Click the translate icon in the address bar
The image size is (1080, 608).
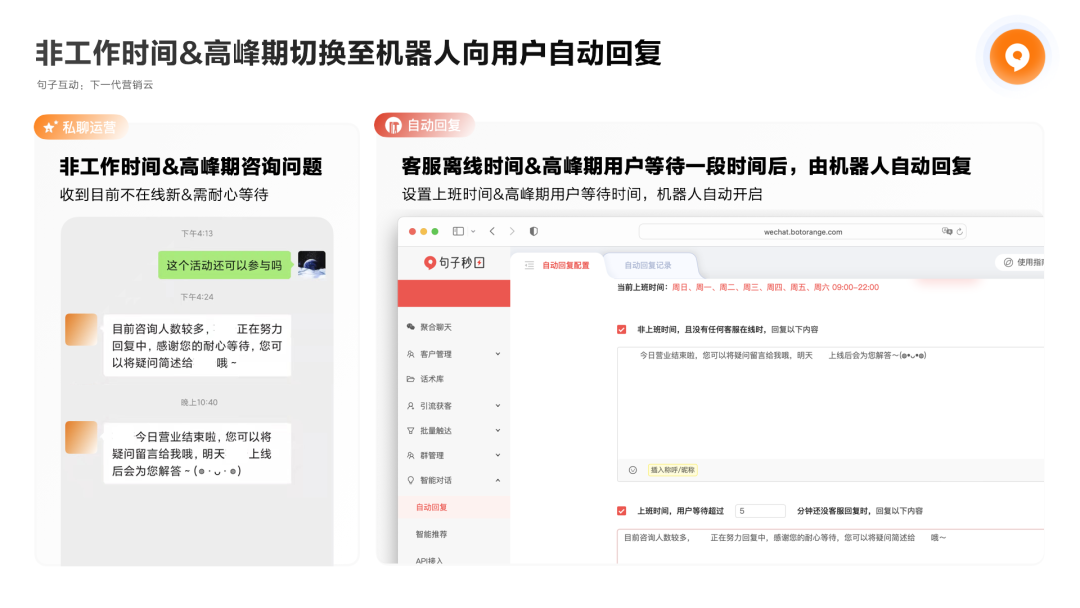[x=947, y=231]
